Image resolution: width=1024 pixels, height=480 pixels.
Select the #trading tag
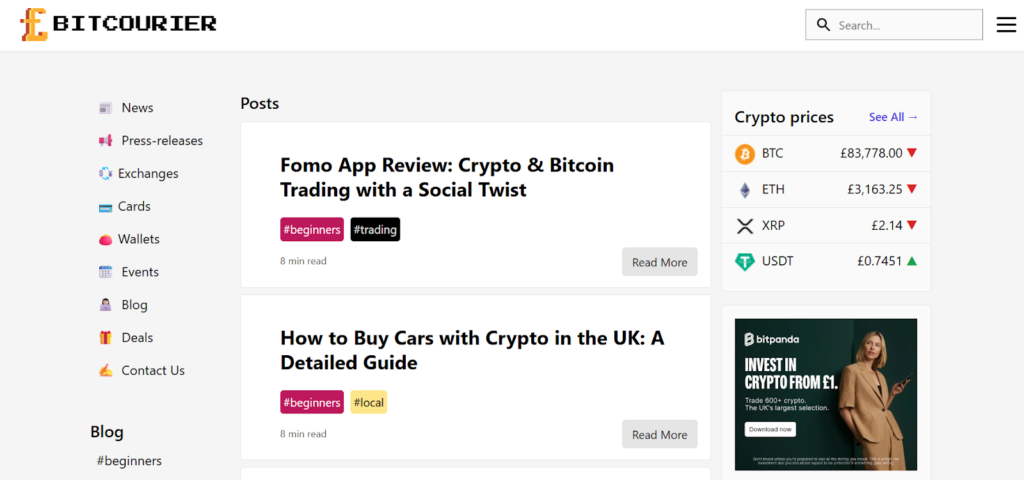[x=375, y=230]
